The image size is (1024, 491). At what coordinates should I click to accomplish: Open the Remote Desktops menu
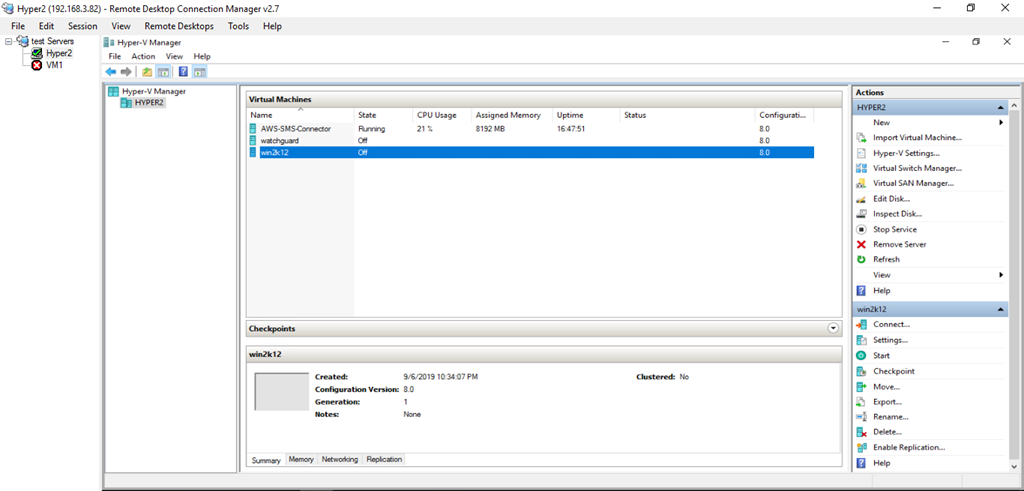coord(179,26)
